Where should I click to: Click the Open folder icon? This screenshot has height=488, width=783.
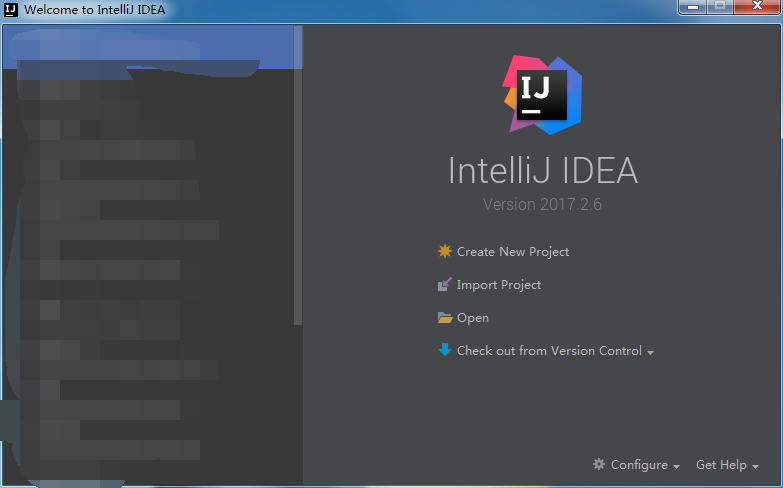[x=444, y=318]
